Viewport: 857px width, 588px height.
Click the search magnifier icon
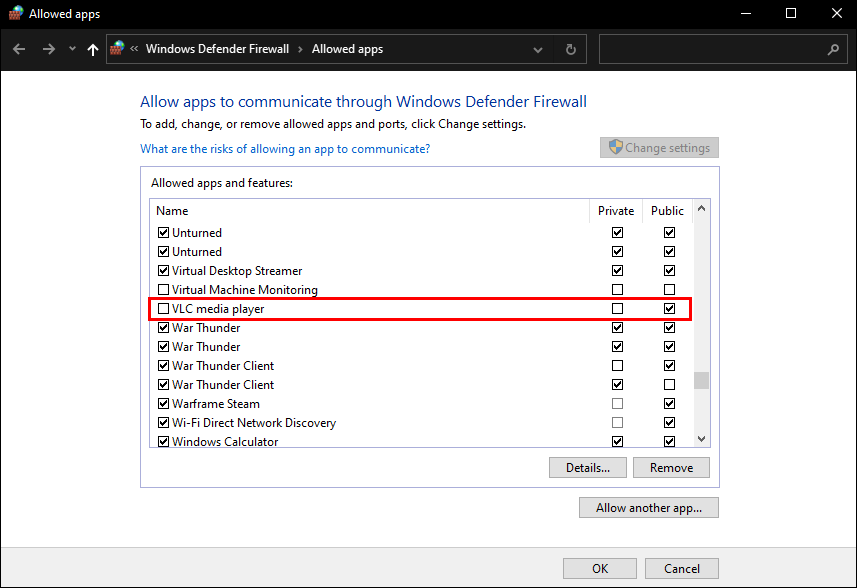833,49
